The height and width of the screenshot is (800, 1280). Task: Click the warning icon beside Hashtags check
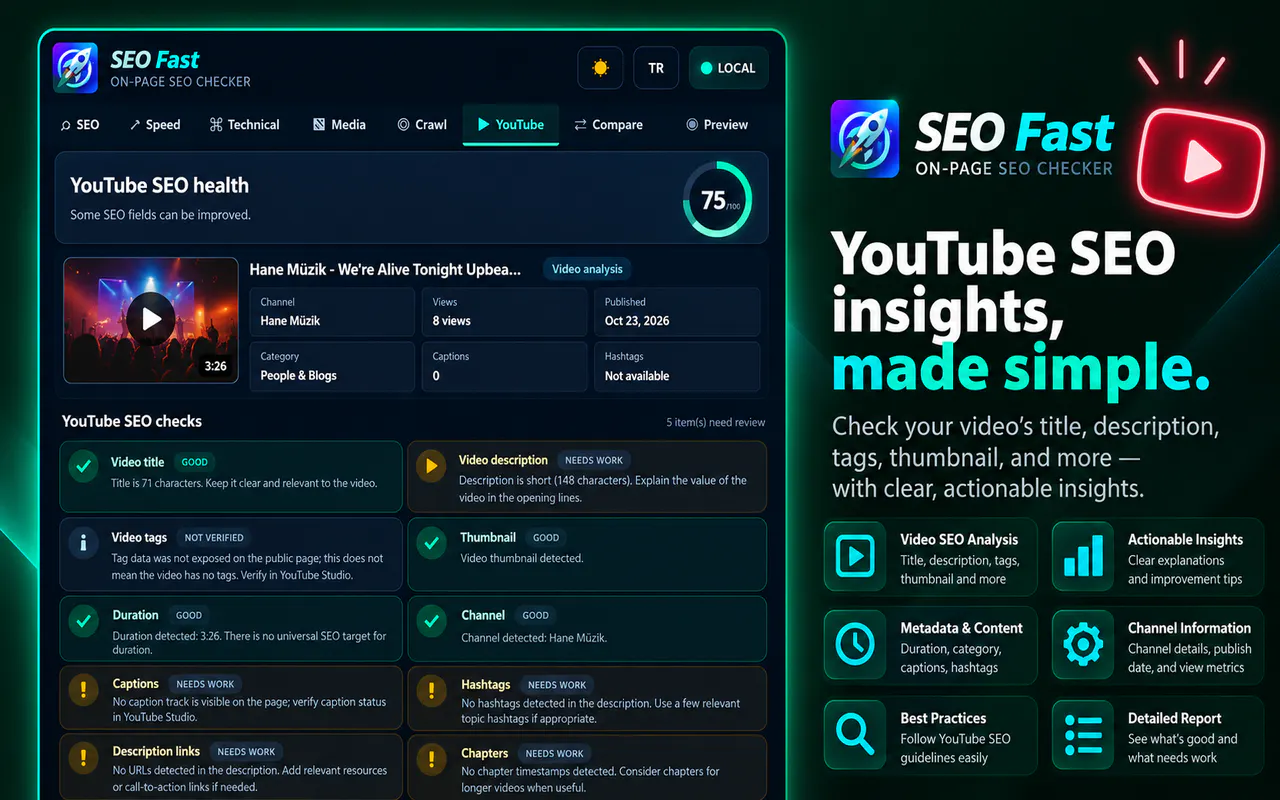point(431,690)
